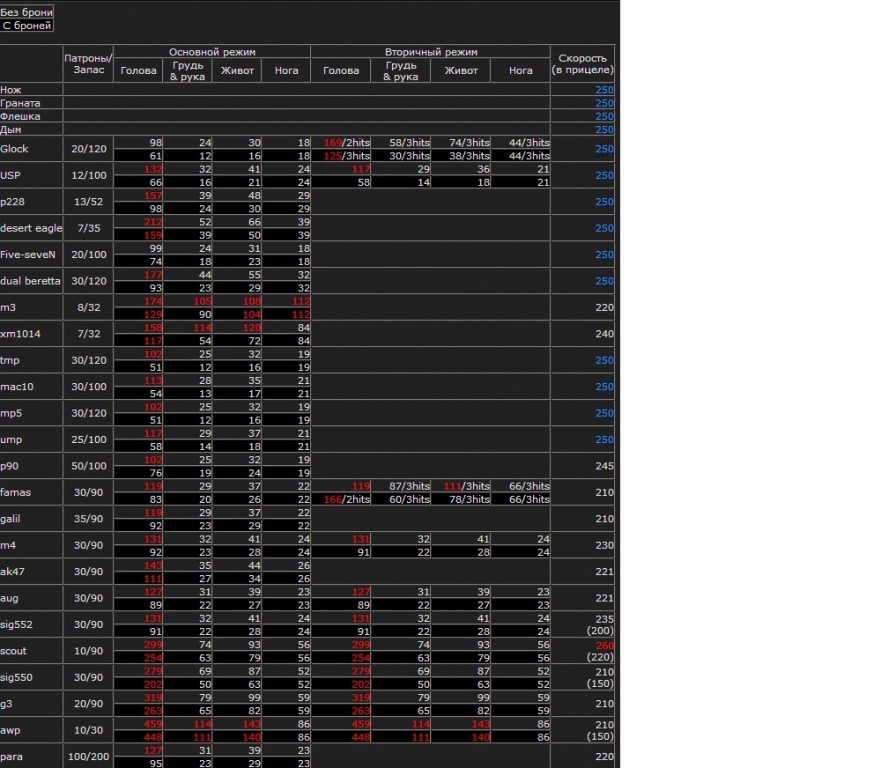Switch to the "Без брони" tab
Screen dimensions: 888x768
click(x=27, y=12)
